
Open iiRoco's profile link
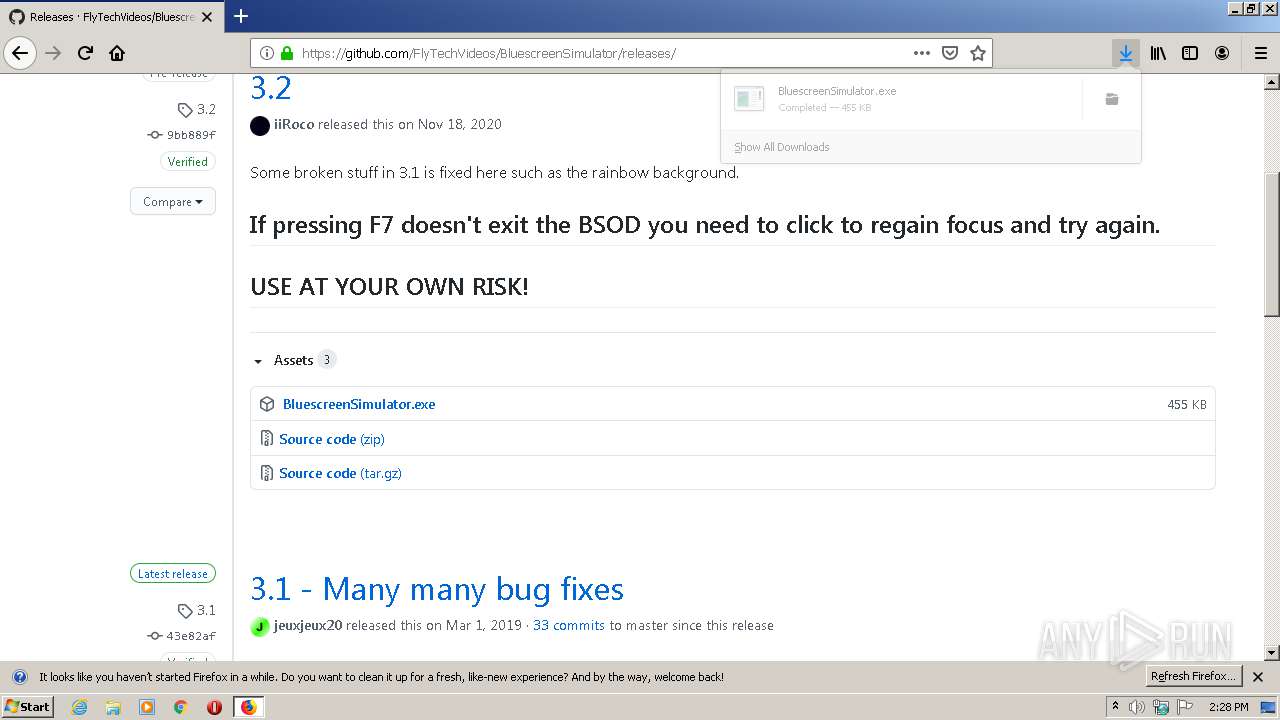click(x=294, y=124)
